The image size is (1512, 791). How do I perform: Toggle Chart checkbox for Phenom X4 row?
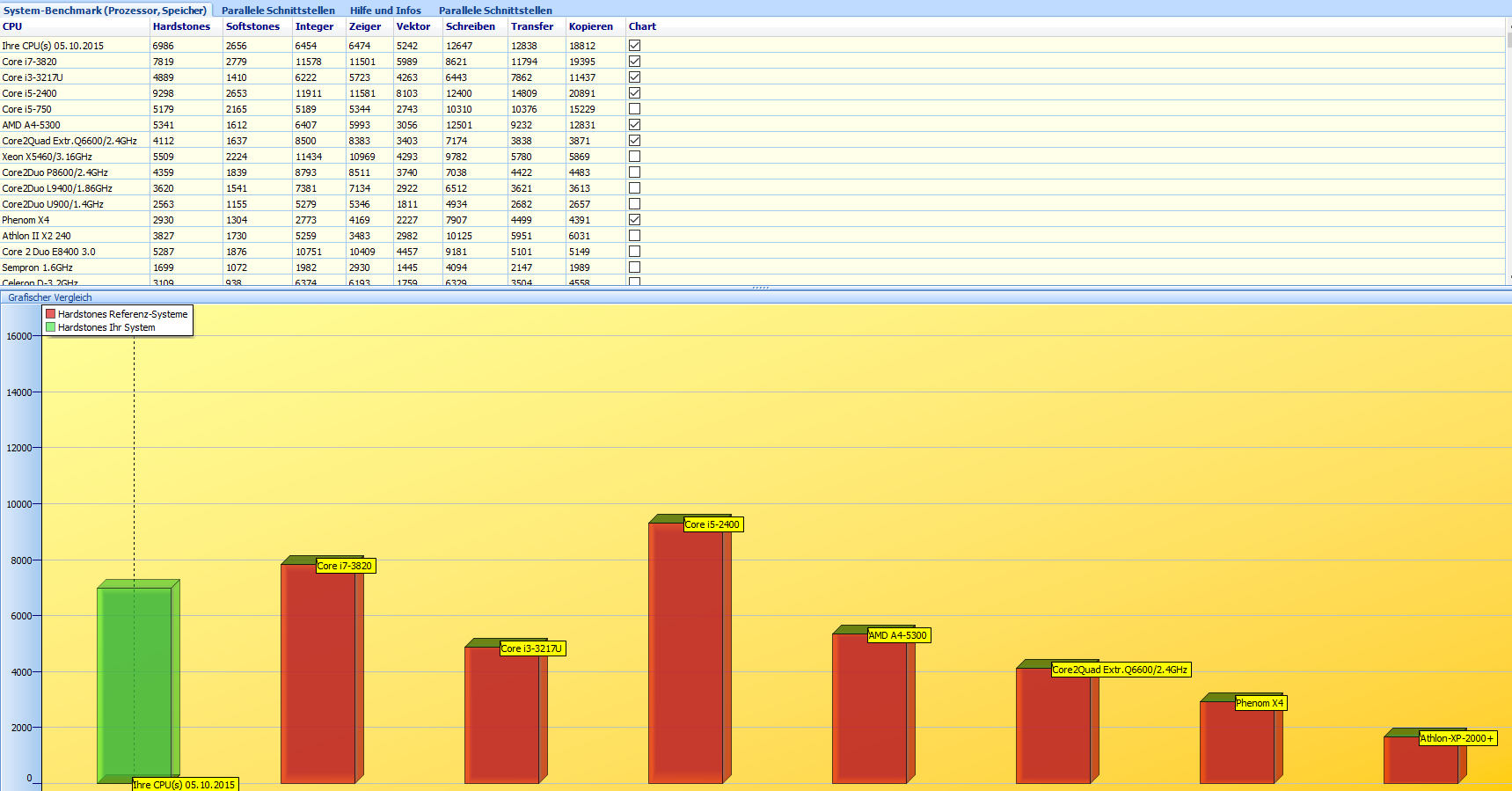click(x=634, y=220)
